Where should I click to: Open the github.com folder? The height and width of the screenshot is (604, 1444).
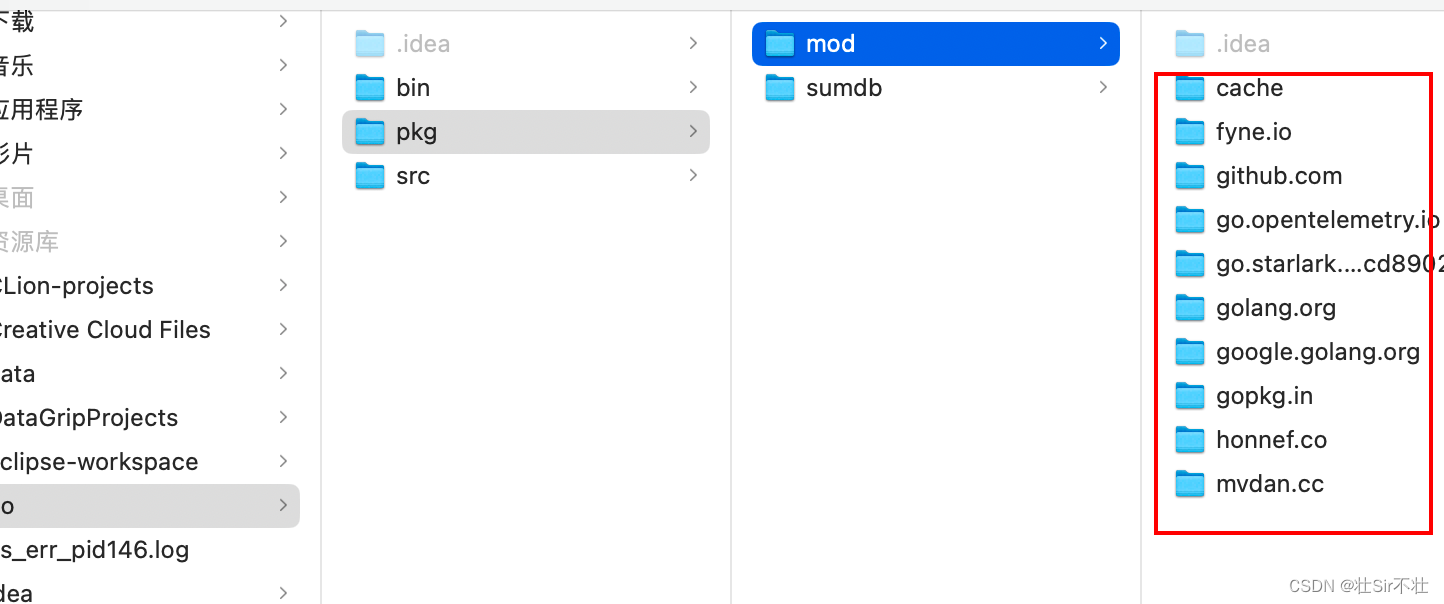1279,175
